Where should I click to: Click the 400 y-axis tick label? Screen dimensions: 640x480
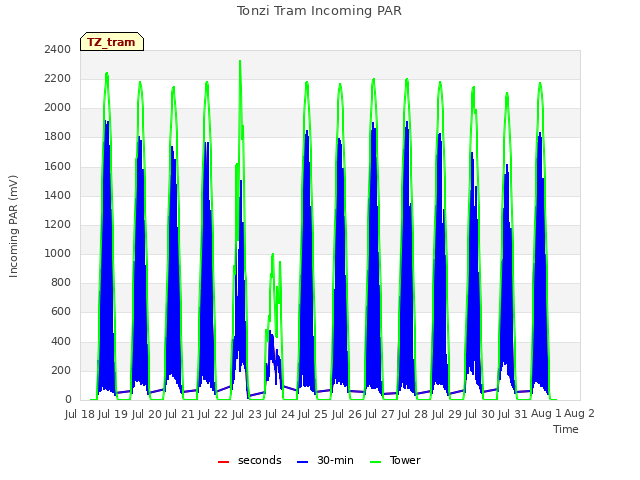click(61, 341)
